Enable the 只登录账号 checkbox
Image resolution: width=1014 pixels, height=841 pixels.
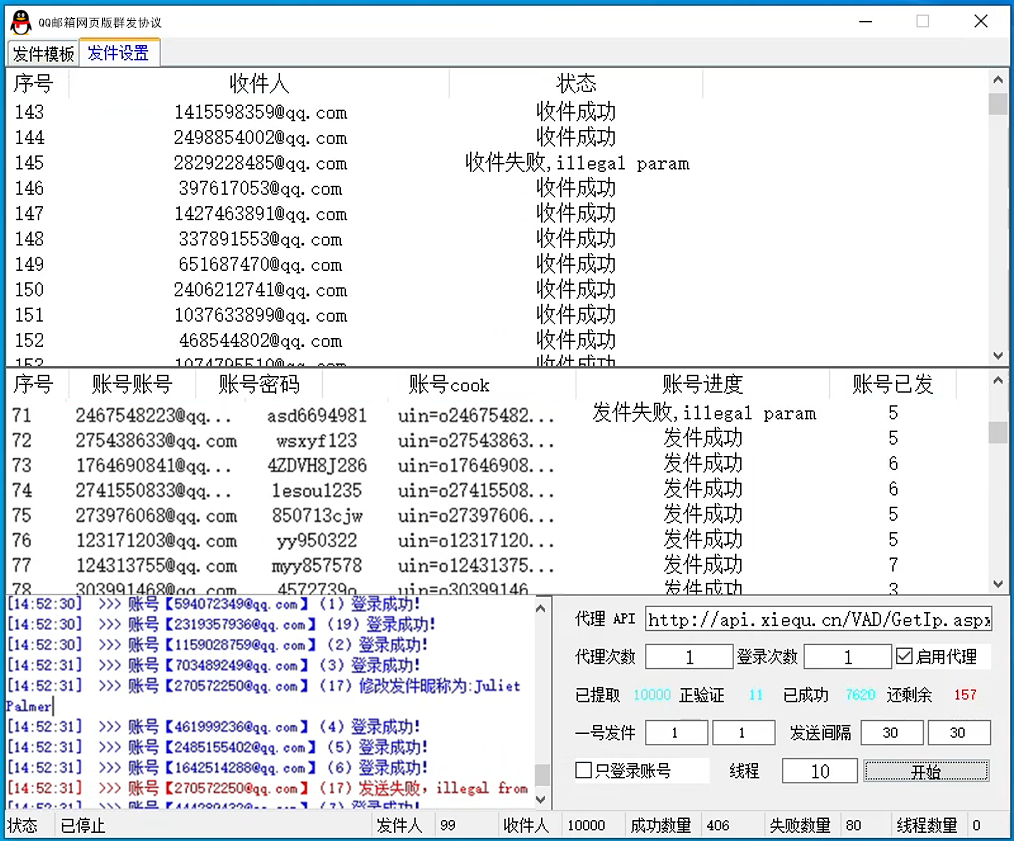(584, 771)
